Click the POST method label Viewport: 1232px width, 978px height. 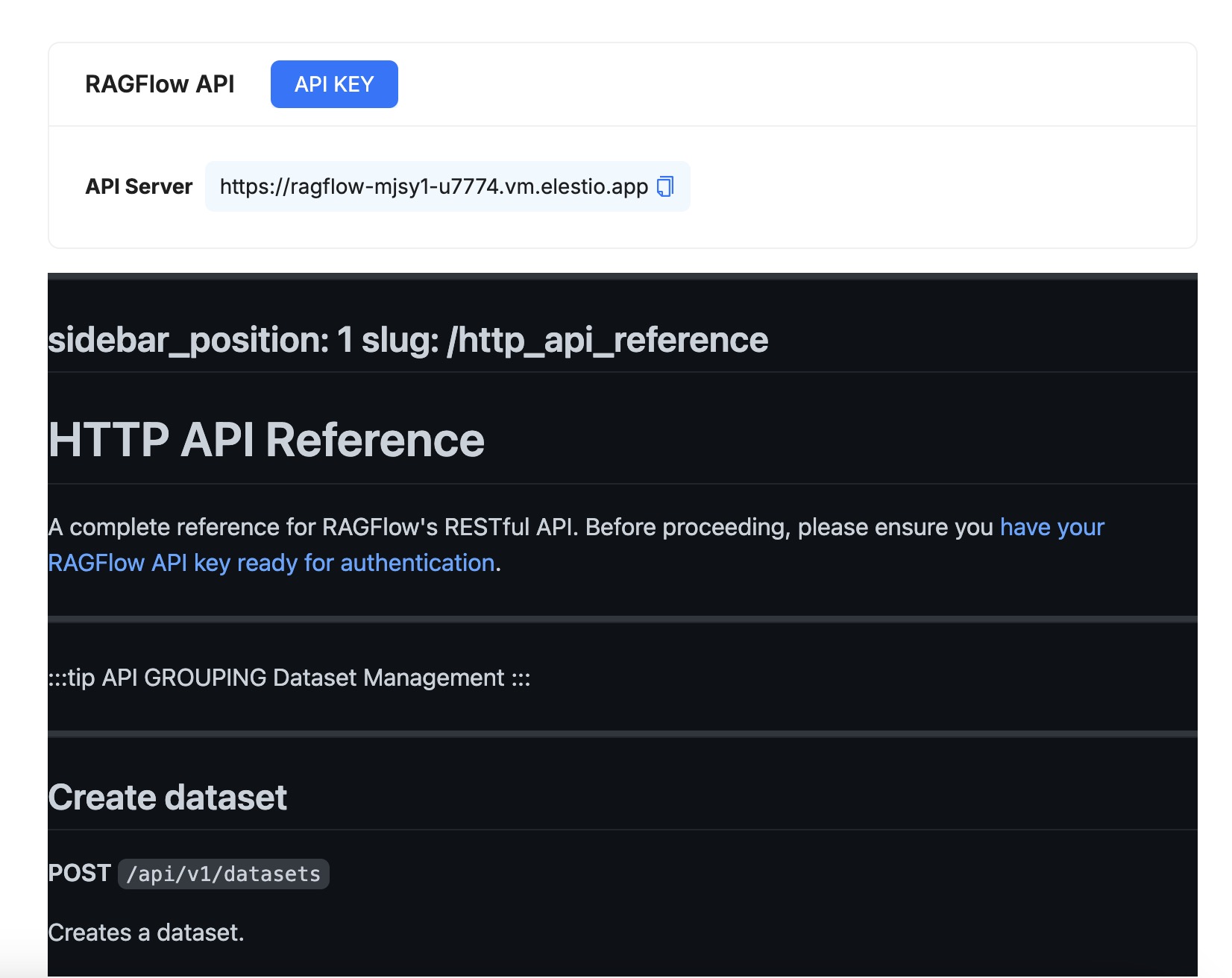point(78,873)
